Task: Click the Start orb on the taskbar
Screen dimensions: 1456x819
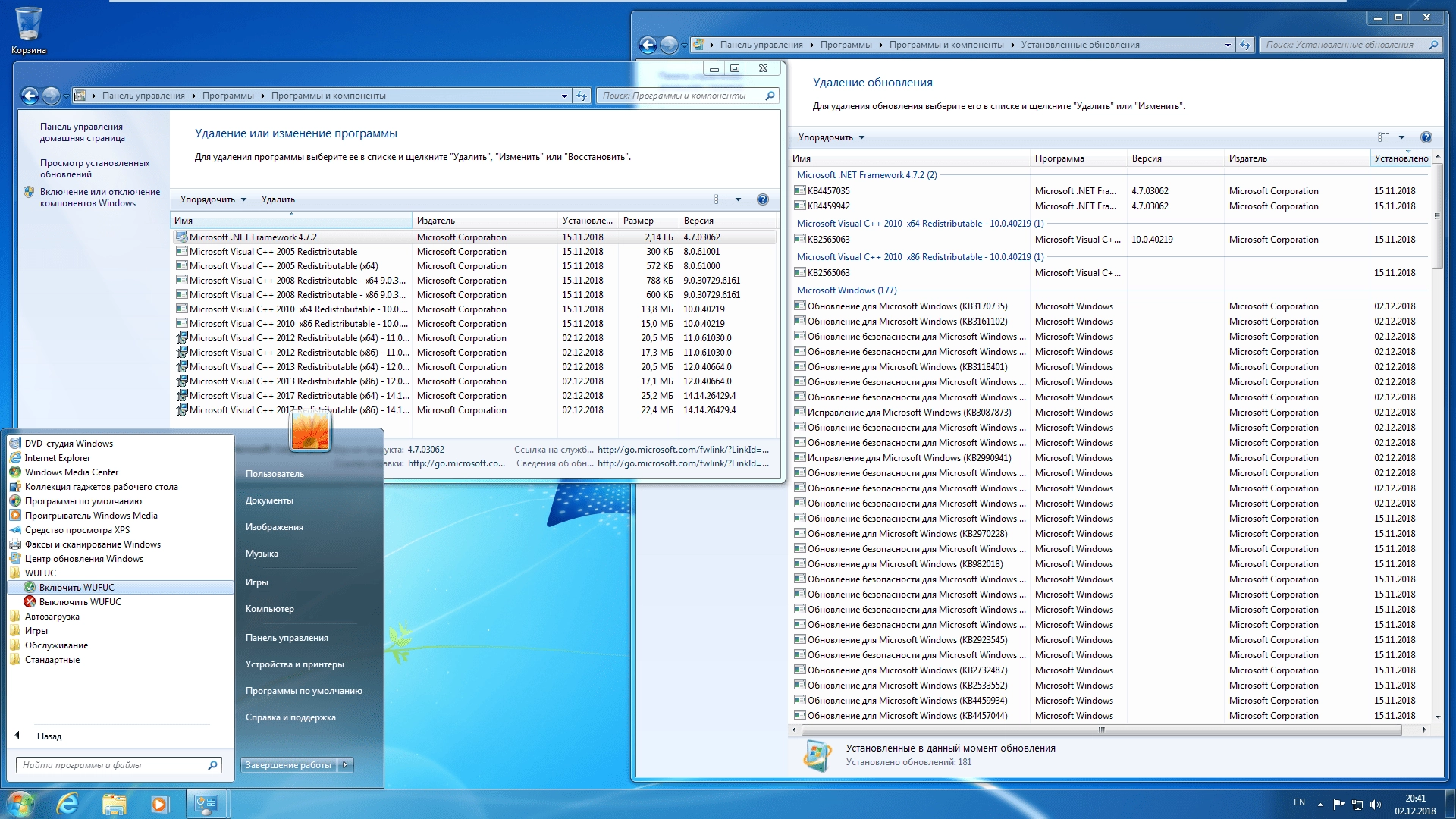Action: click(20, 804)
